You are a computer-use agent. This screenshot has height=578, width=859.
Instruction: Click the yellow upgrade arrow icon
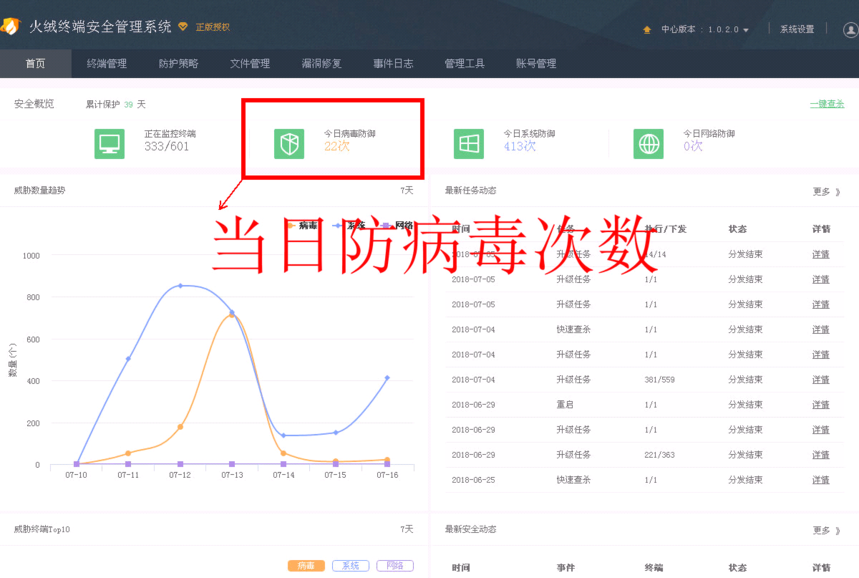click(647, 28)
